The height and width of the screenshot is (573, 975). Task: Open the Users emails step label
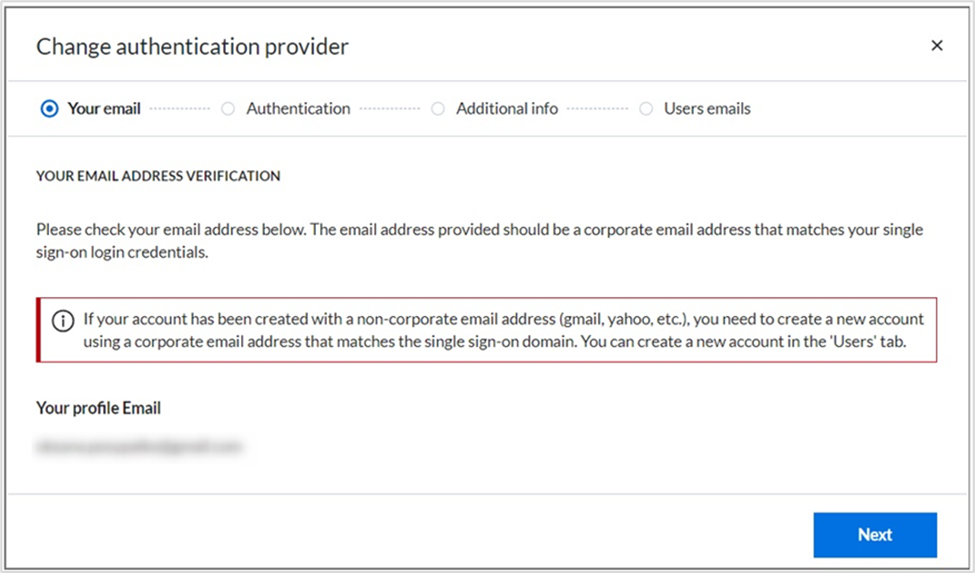point(707,108)
